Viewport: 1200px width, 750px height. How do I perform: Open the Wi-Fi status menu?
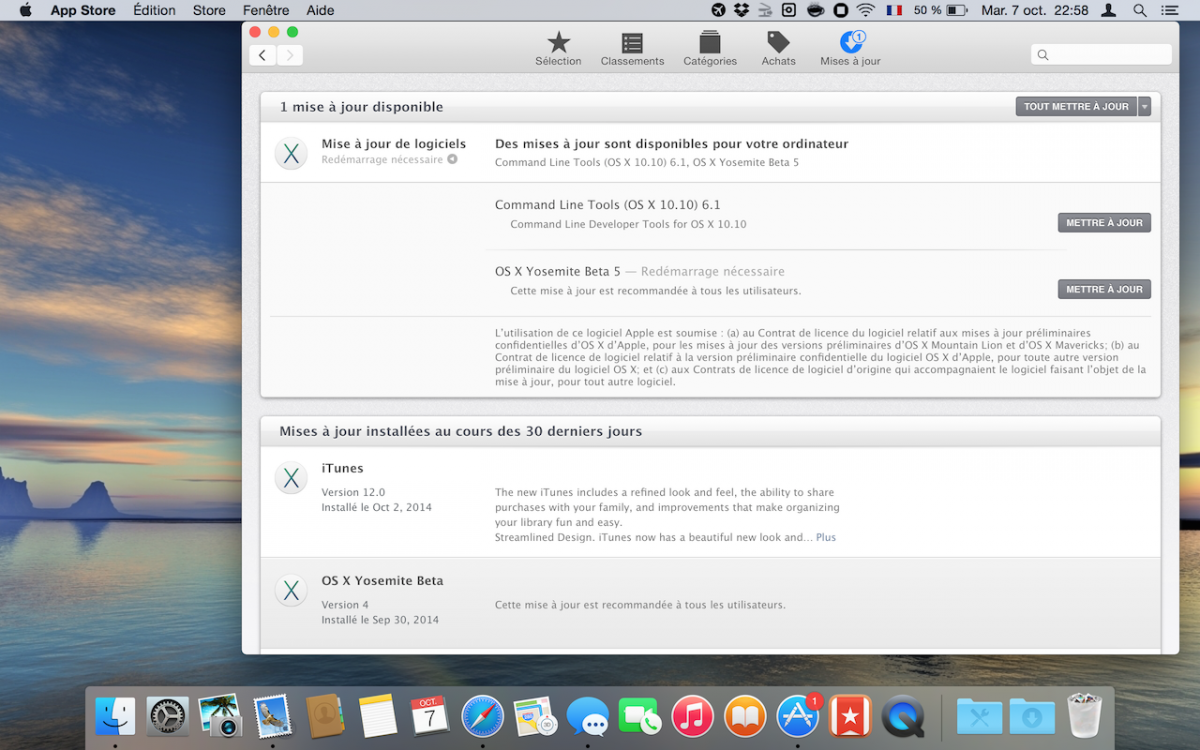[865, 10]
